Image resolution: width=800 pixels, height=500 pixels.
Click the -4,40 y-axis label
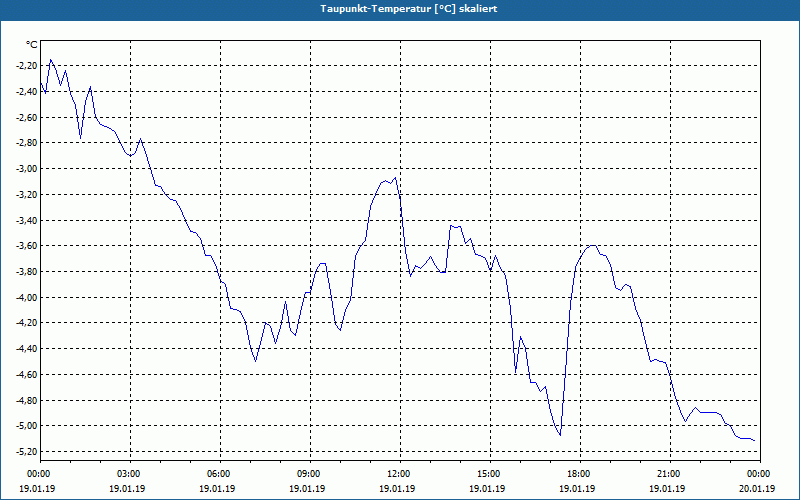[x=27, y=349]
